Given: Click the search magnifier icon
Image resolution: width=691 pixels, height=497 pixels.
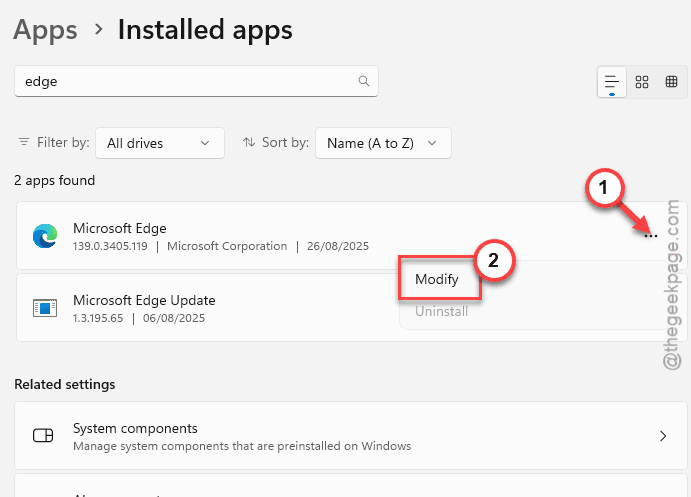Looking at the screenshot, I should tap(364, 81).
